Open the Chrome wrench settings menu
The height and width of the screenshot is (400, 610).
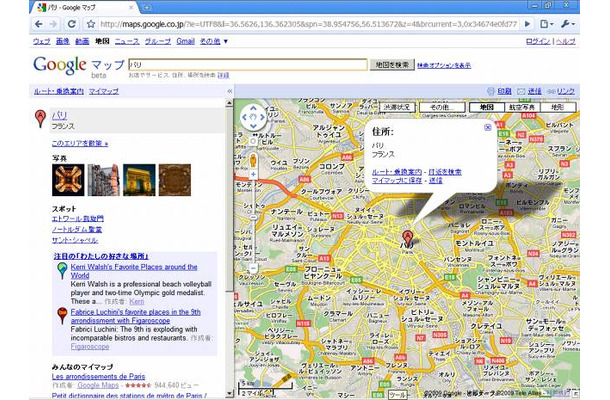(x=567, y=24)
